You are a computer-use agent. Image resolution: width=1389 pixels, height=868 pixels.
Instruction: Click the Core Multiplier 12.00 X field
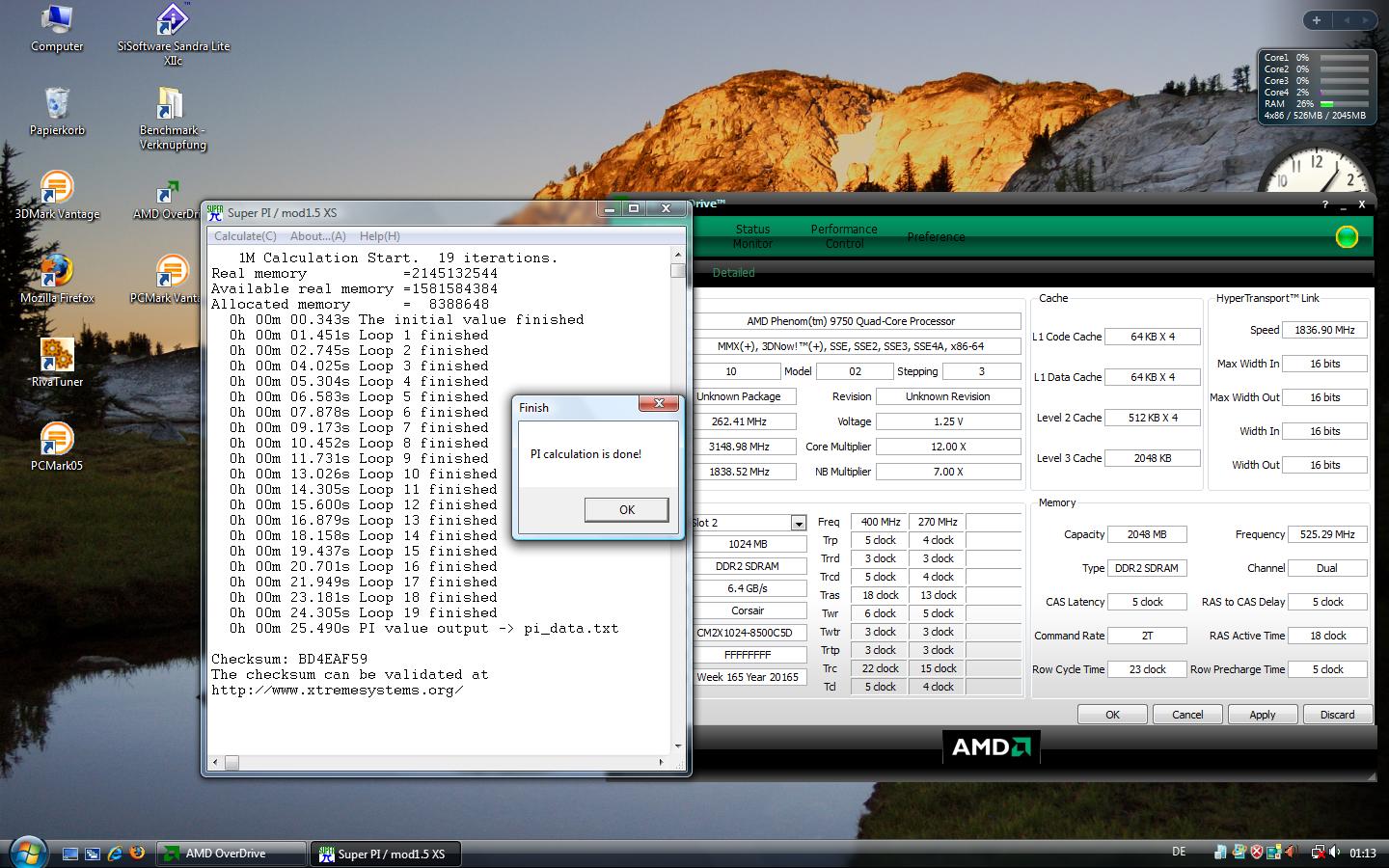pyautogui.click(x=948, y=447)
